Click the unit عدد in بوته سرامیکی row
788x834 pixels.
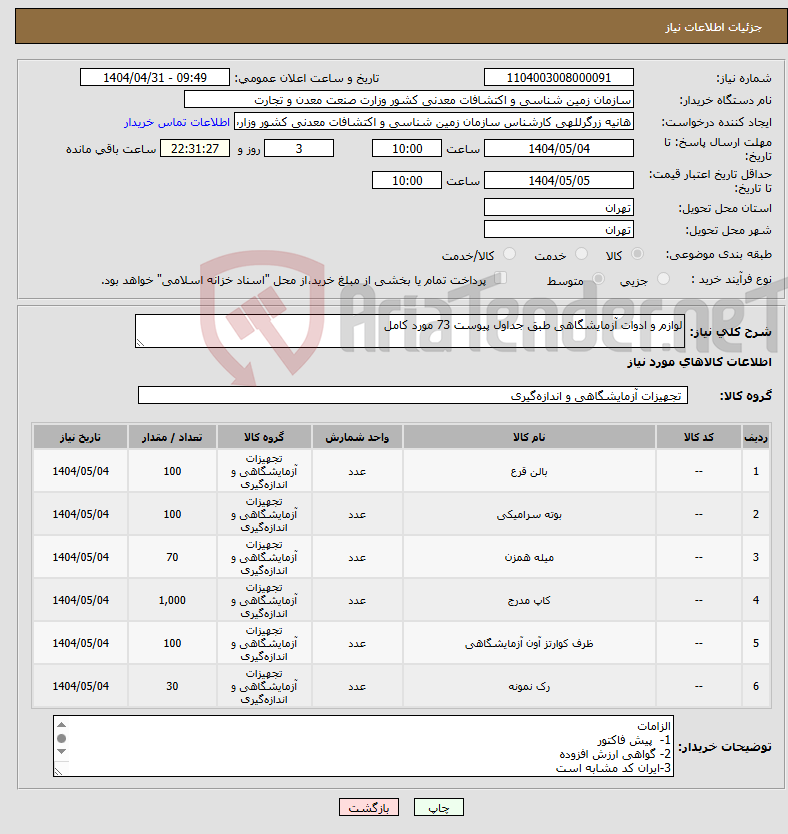click(357, 515)
